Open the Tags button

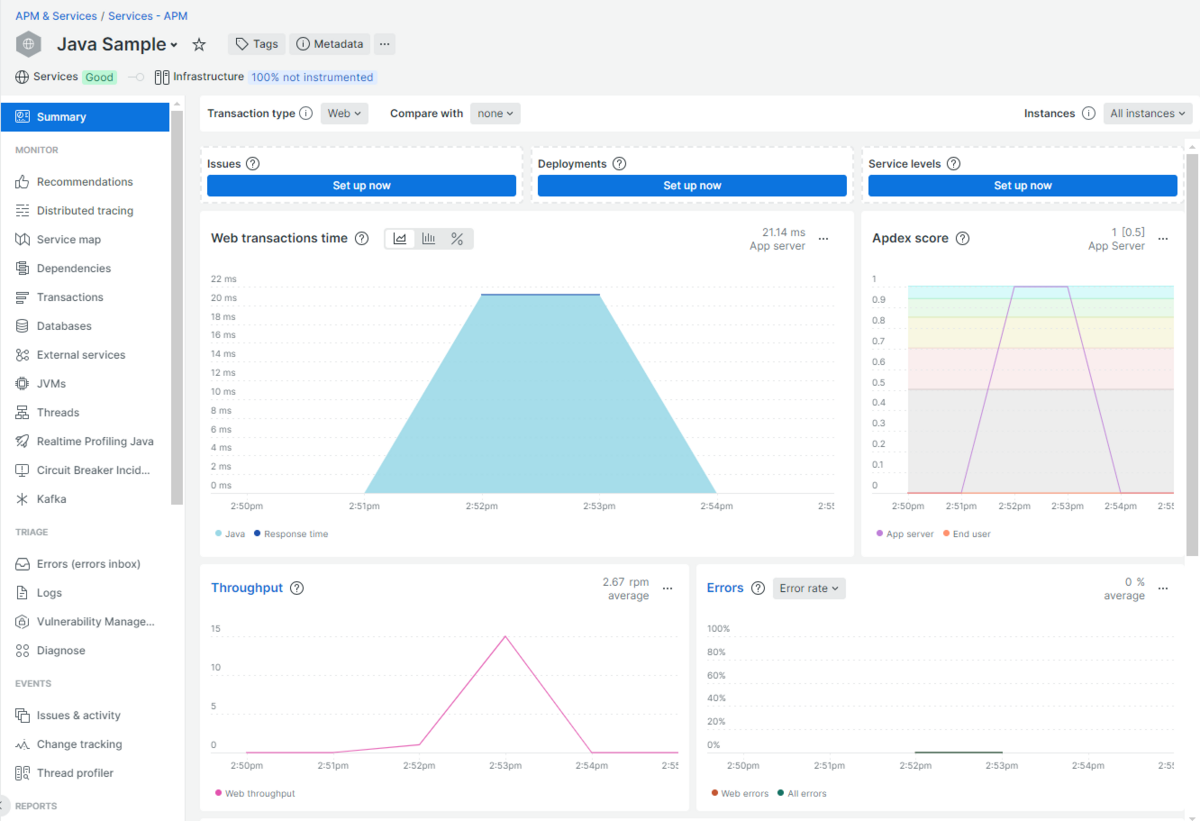(257, 44)
